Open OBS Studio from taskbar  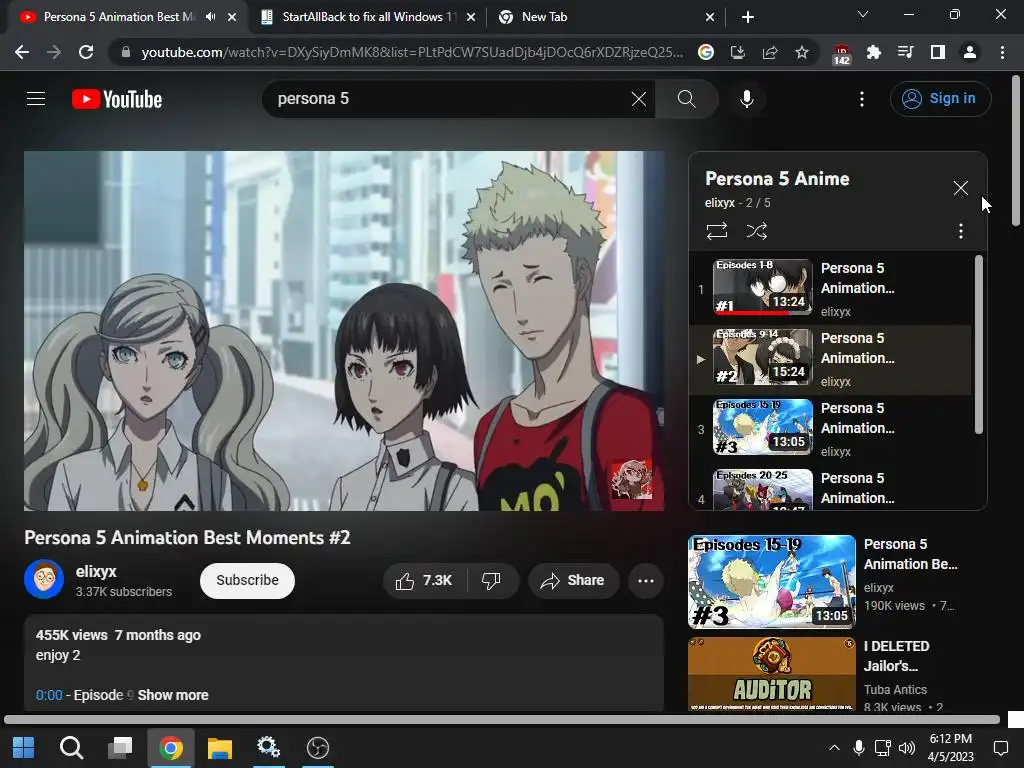click(318, 748)
